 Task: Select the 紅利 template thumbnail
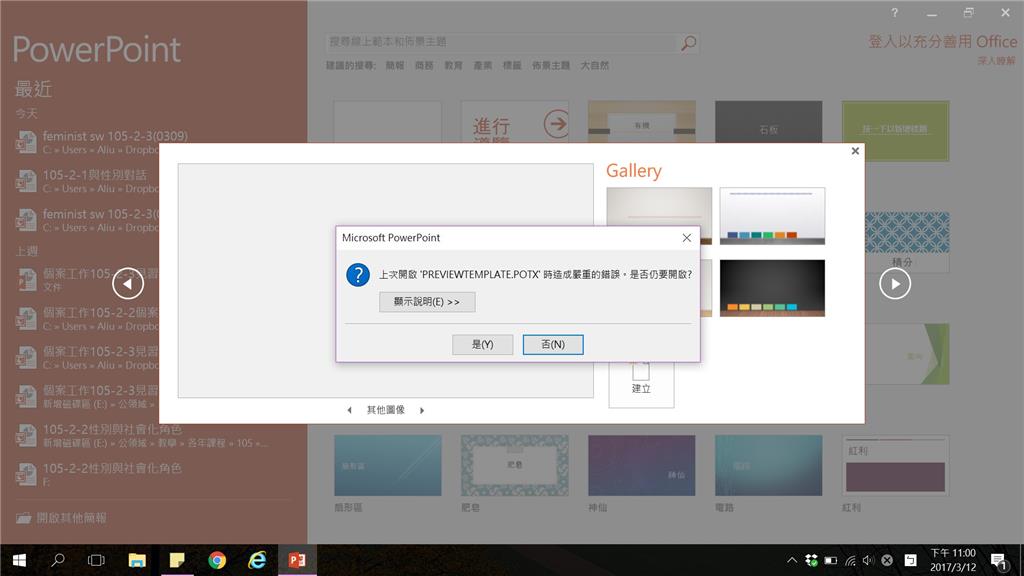click(x=895, y=466)
